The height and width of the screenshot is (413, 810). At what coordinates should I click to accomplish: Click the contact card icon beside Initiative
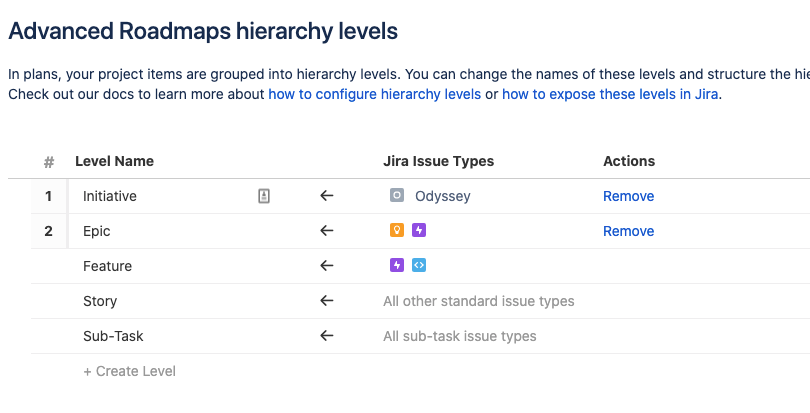(264, 196)
